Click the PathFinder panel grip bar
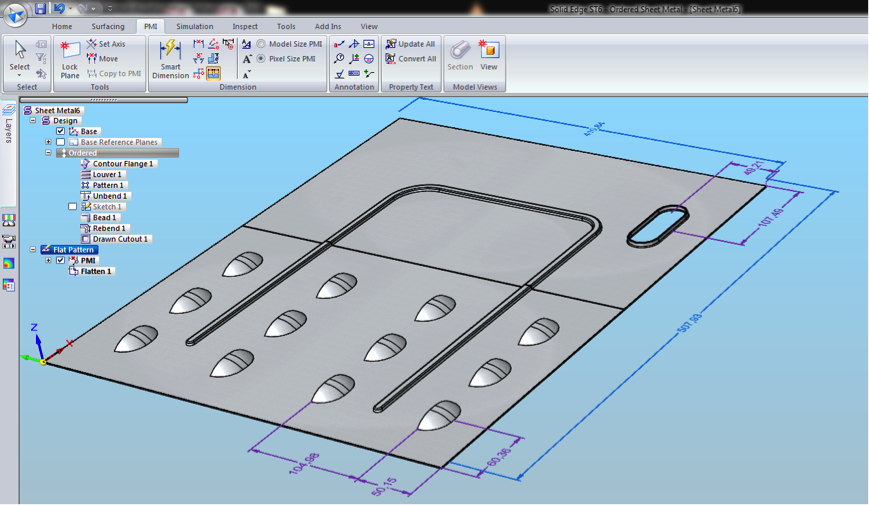 click(x=104, y=100)
